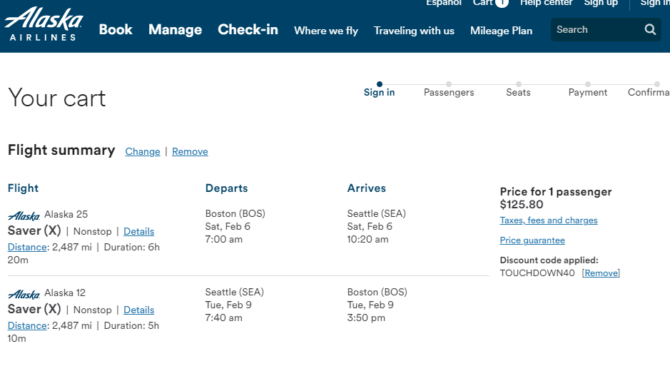View Details for Alaska 12 flight
The height and width of the screenshot is (366, 670).
(139, 310)
